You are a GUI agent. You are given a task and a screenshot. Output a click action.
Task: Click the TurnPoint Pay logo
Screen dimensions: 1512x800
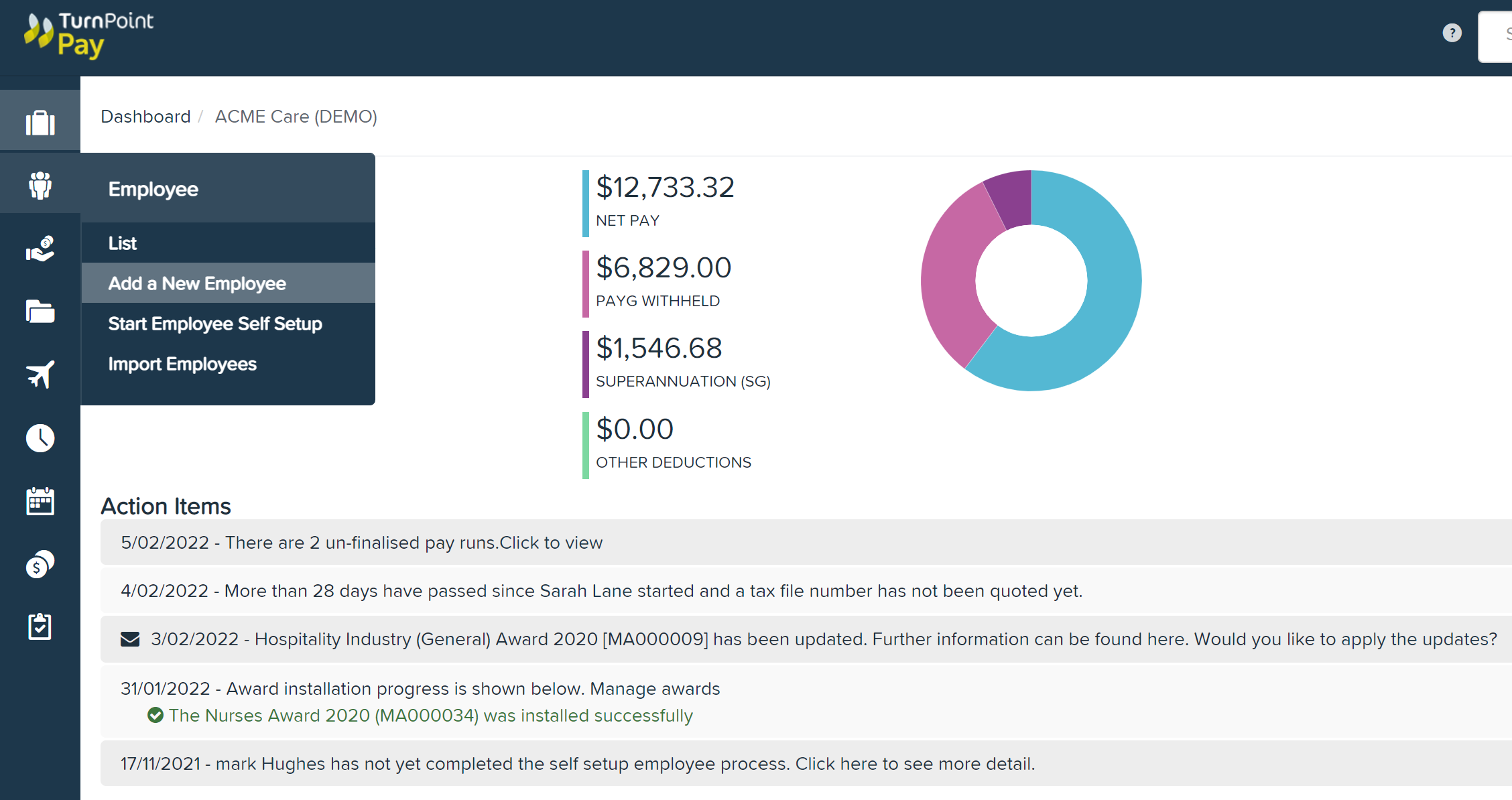[88, 37]
